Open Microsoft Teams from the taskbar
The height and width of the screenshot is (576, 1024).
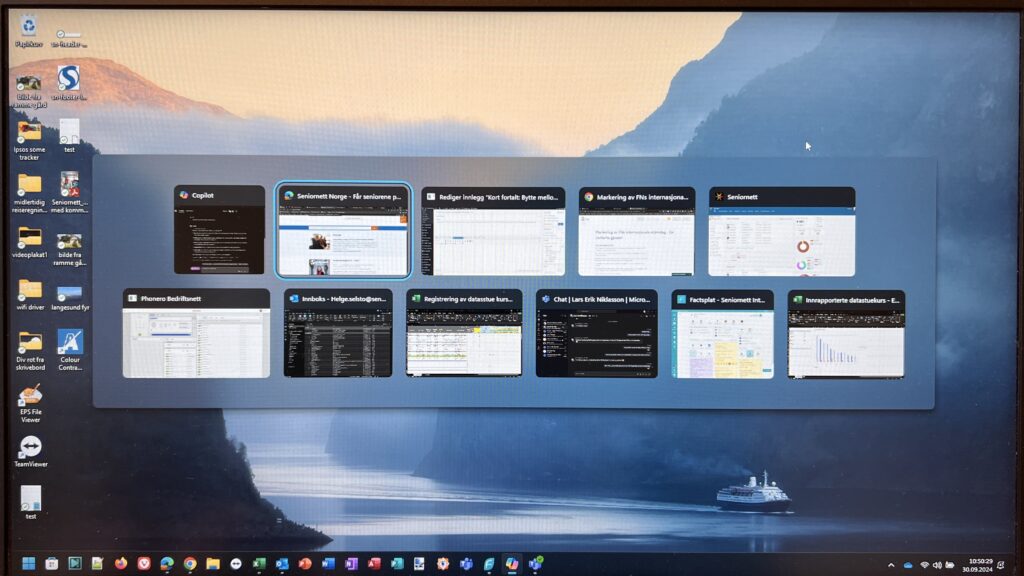464,562
